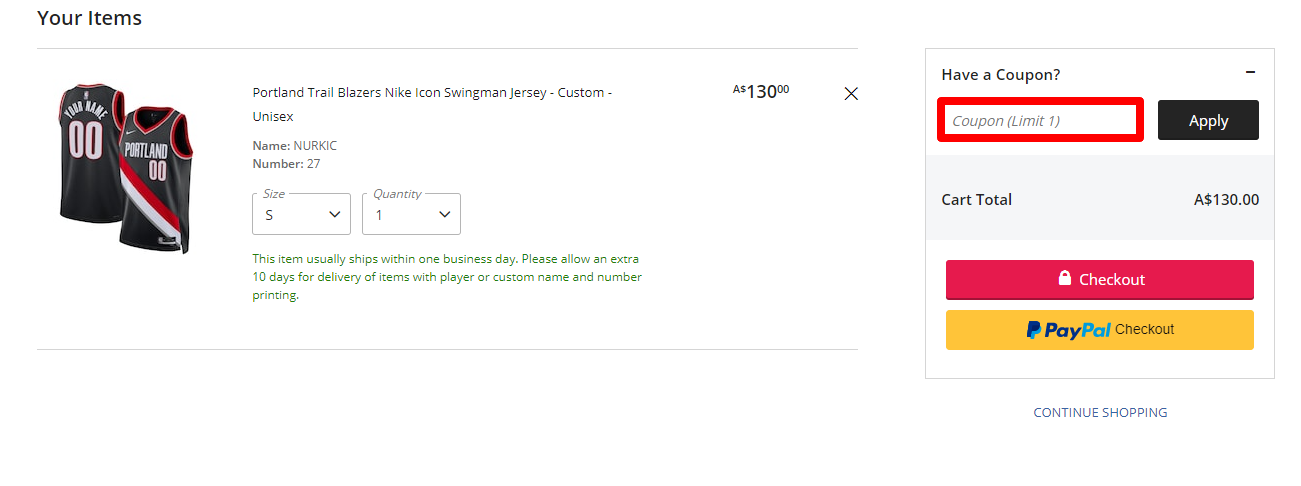Click the Your Items heading
This screenshot has height=486, width=1301.
[89, 18]
